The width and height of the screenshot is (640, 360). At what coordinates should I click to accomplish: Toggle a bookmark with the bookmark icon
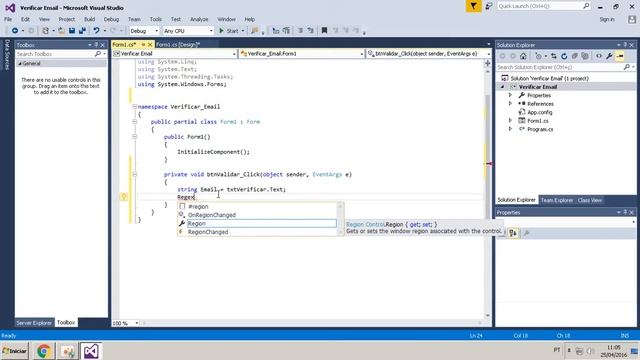click(x=324, y=31)
